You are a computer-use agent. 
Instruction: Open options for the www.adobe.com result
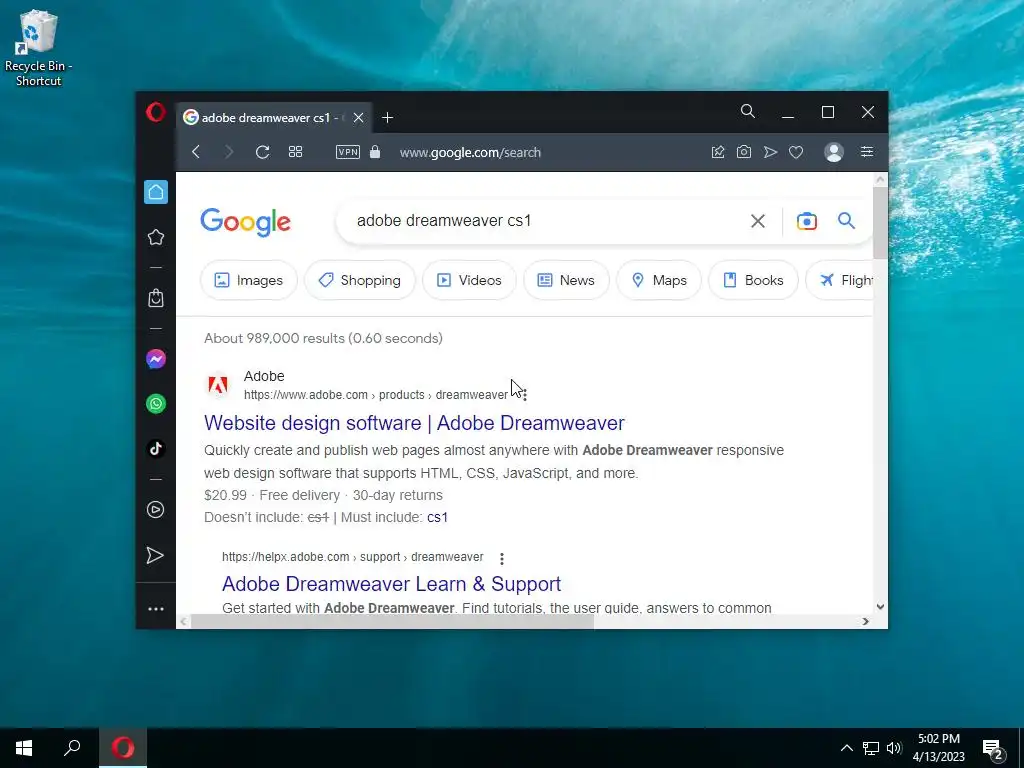[525, 395]
